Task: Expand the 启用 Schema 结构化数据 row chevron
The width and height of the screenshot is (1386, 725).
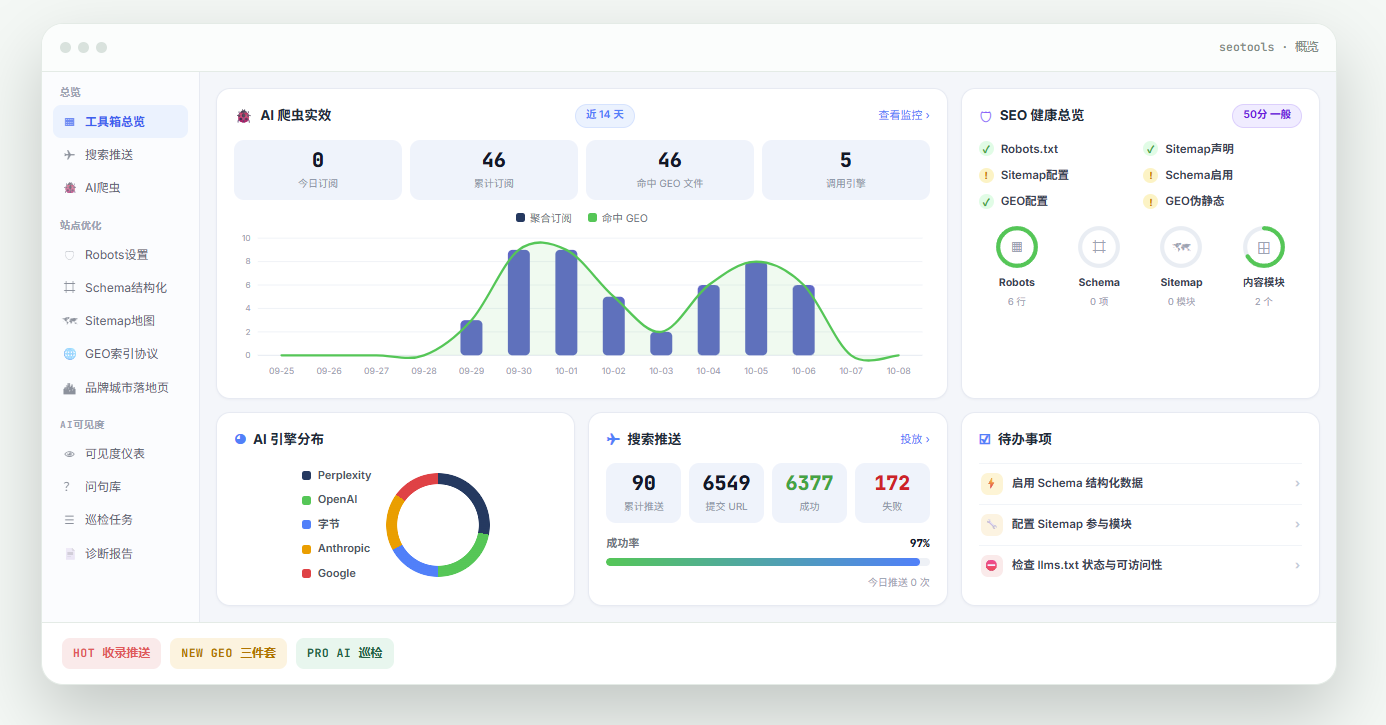Action: [x=1297, y=484]
